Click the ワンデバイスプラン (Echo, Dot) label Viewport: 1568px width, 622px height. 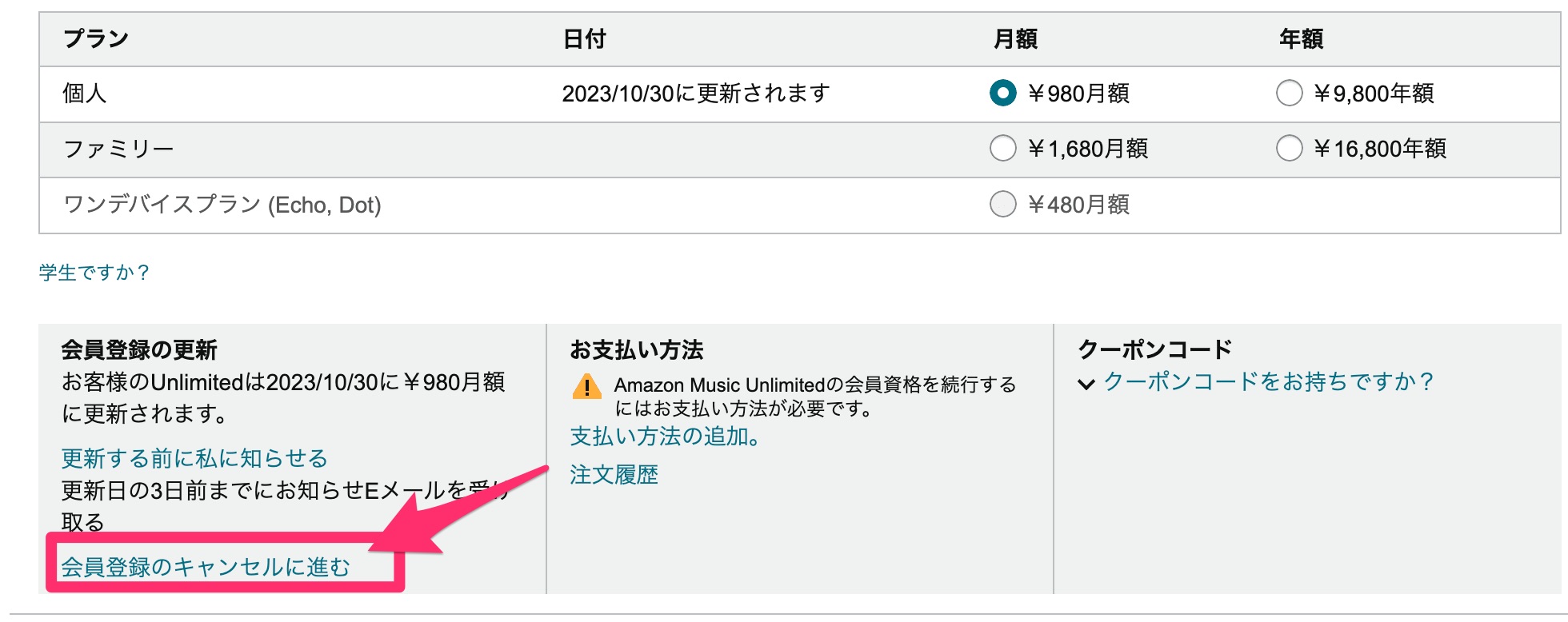pos(222,205)
